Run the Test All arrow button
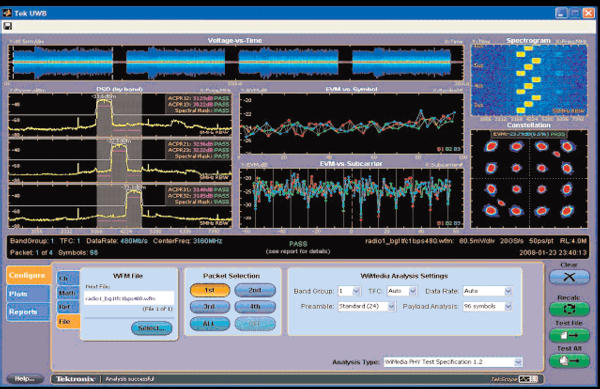This screenshot has height=389, width=600. (569, 361)
